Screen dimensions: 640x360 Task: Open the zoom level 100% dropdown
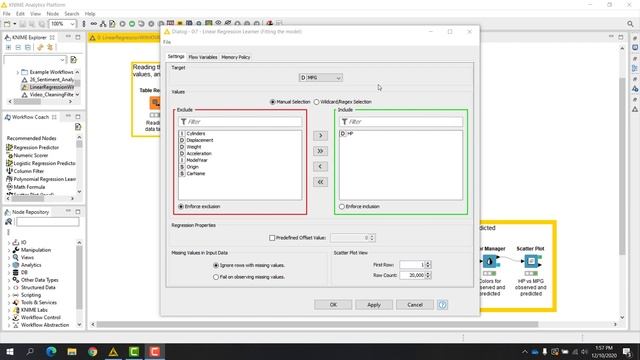point(72,24)
